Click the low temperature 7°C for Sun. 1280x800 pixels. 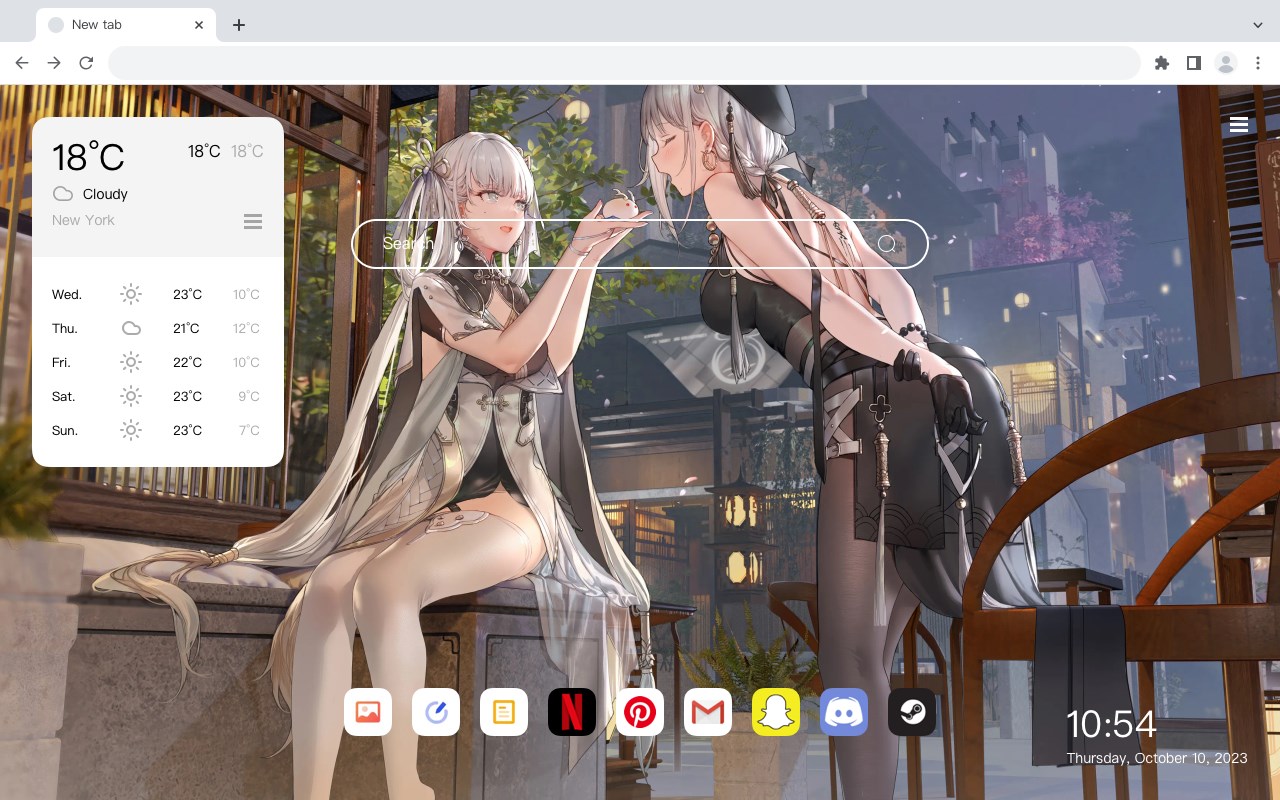249,430
